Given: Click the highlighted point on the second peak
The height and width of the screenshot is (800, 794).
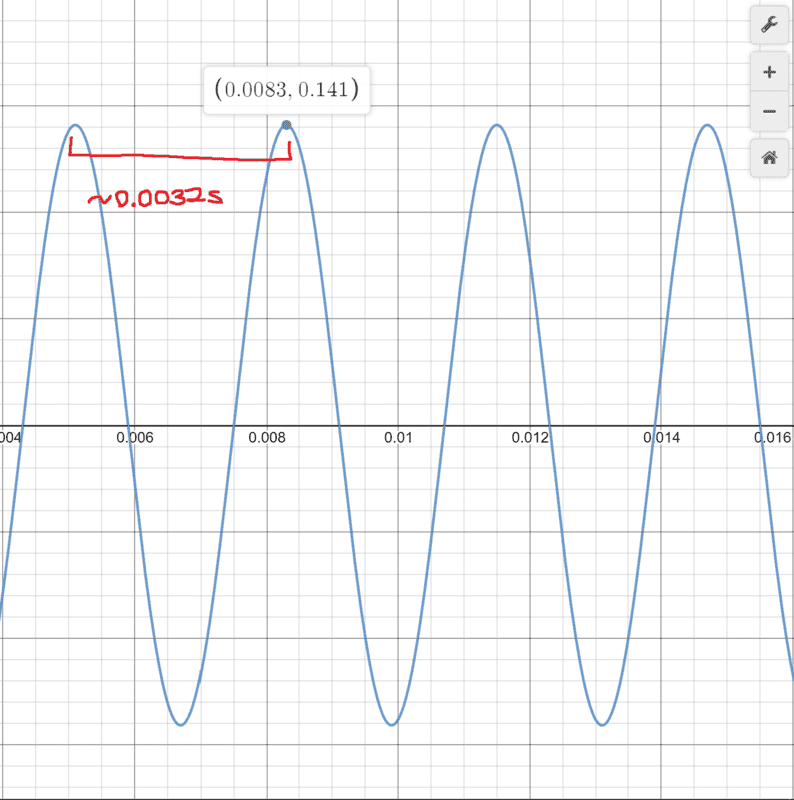Looking at the screenshot, I should (286, 125).
